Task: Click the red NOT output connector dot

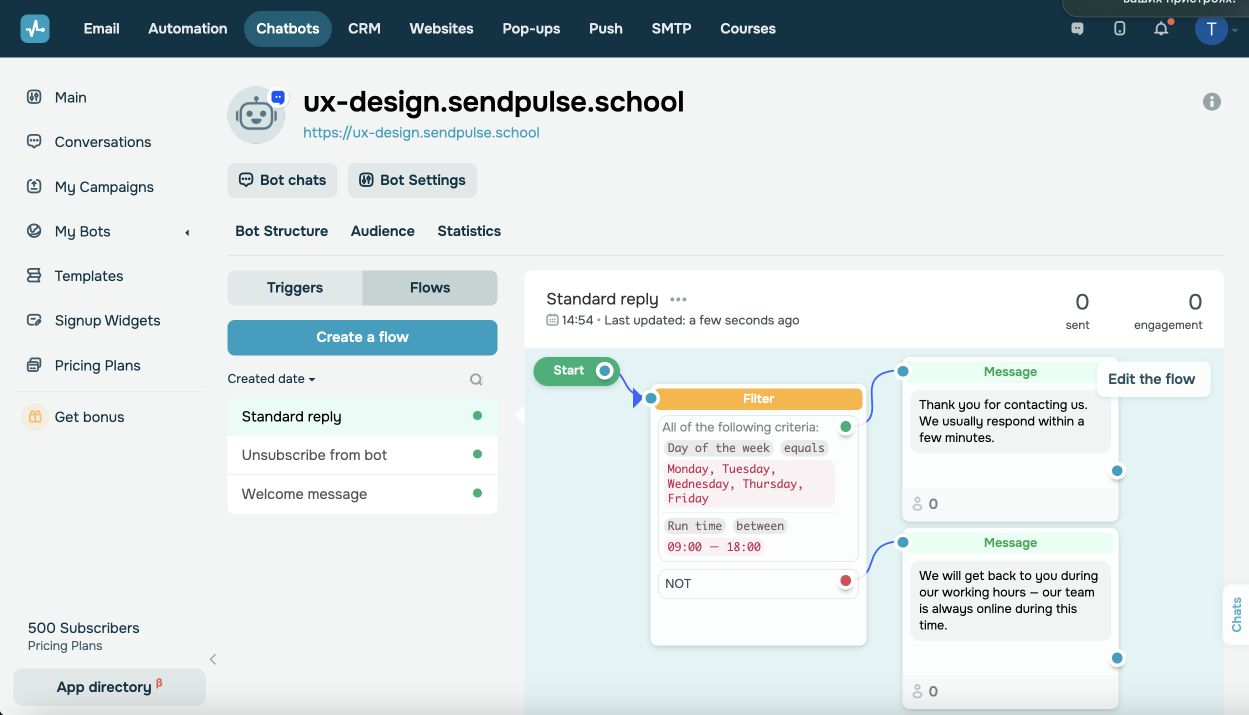Action: click(x=846, y=581)
